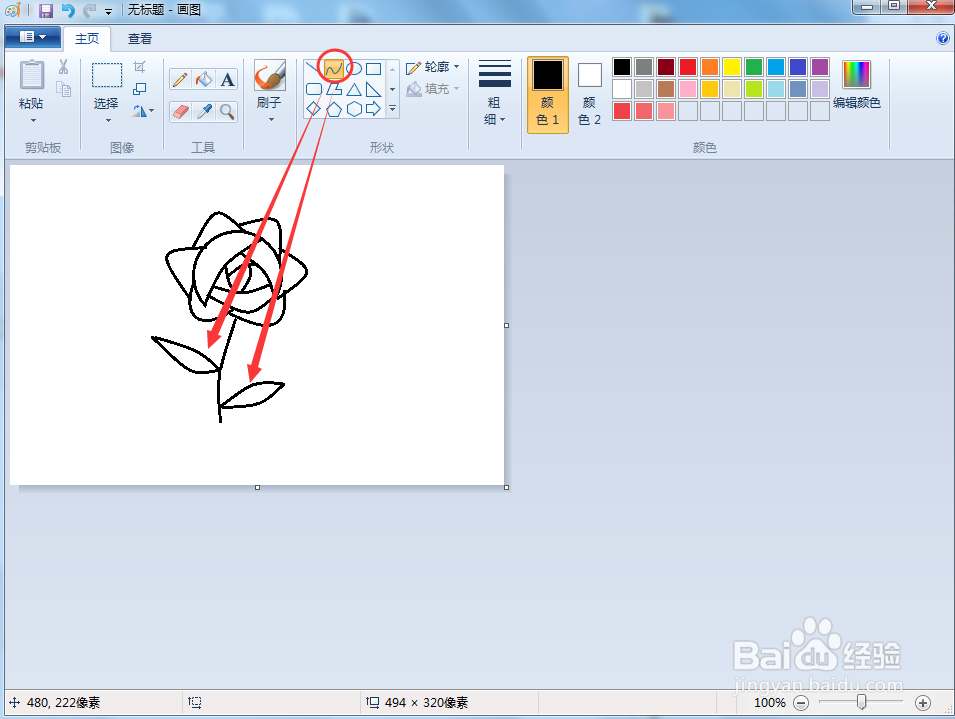Pick the Oval shape tool

[353, 68]
